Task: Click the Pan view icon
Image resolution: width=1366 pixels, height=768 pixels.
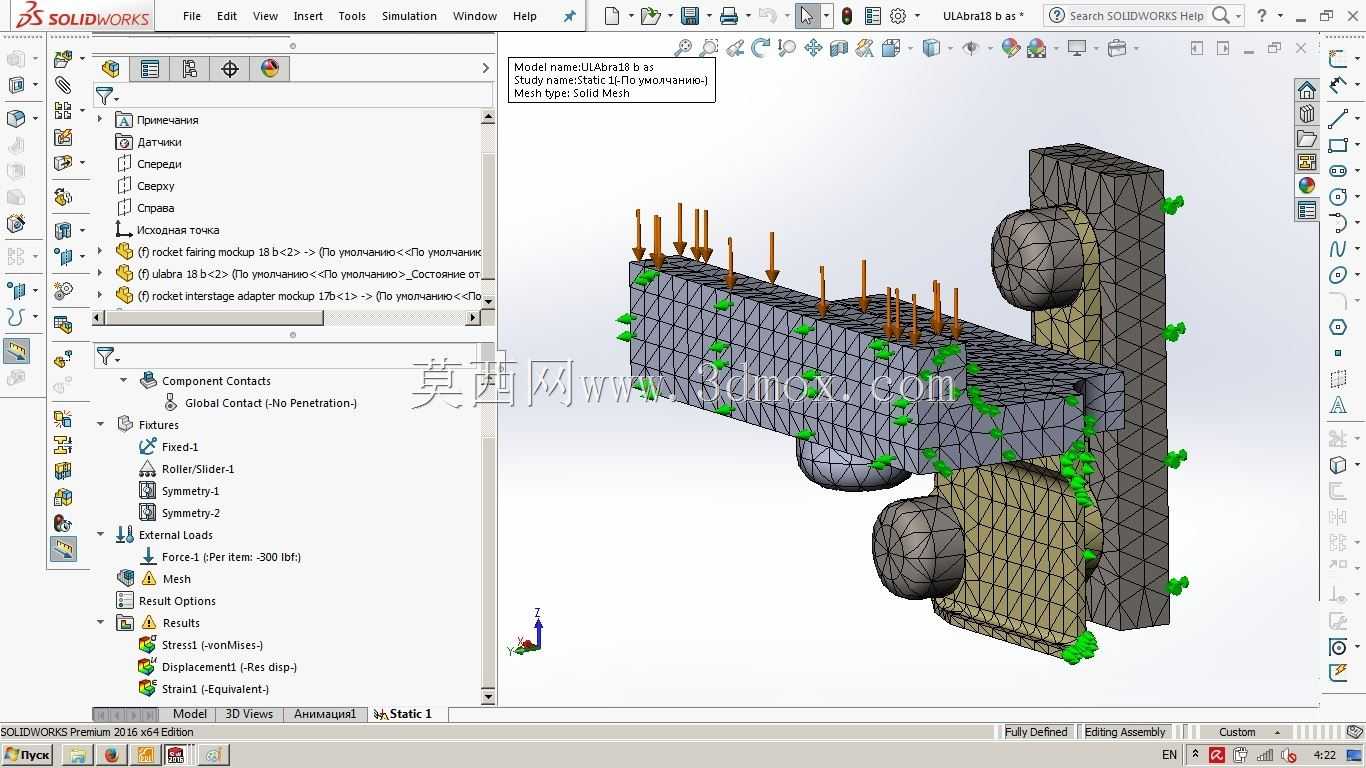Action: point(813,48)
